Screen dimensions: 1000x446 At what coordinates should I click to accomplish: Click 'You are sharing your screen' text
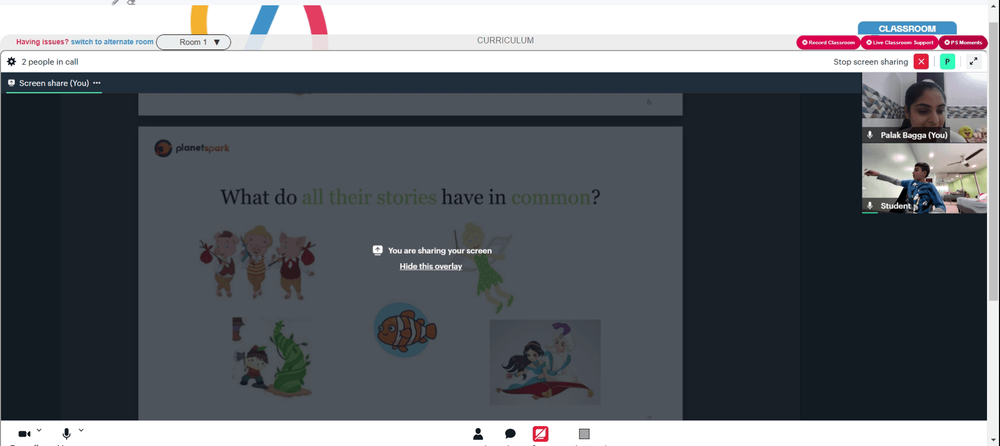tap(440, 251)
